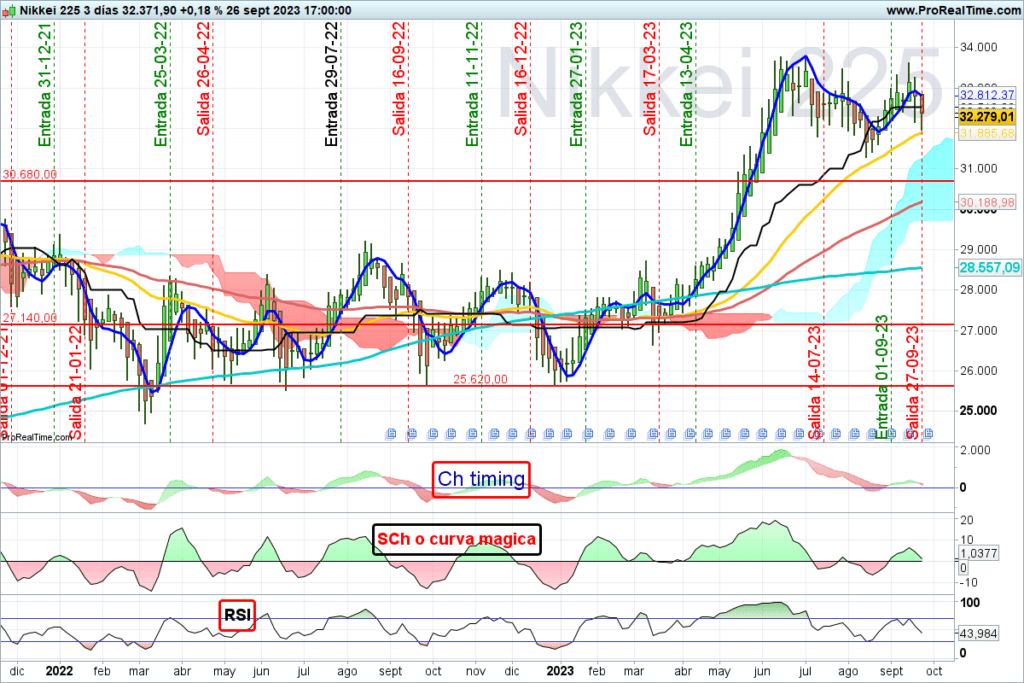Click the RSI indicator label box
Image resolution: width=1024 pixels, height=683 pixels.
[x=237, y=615]
